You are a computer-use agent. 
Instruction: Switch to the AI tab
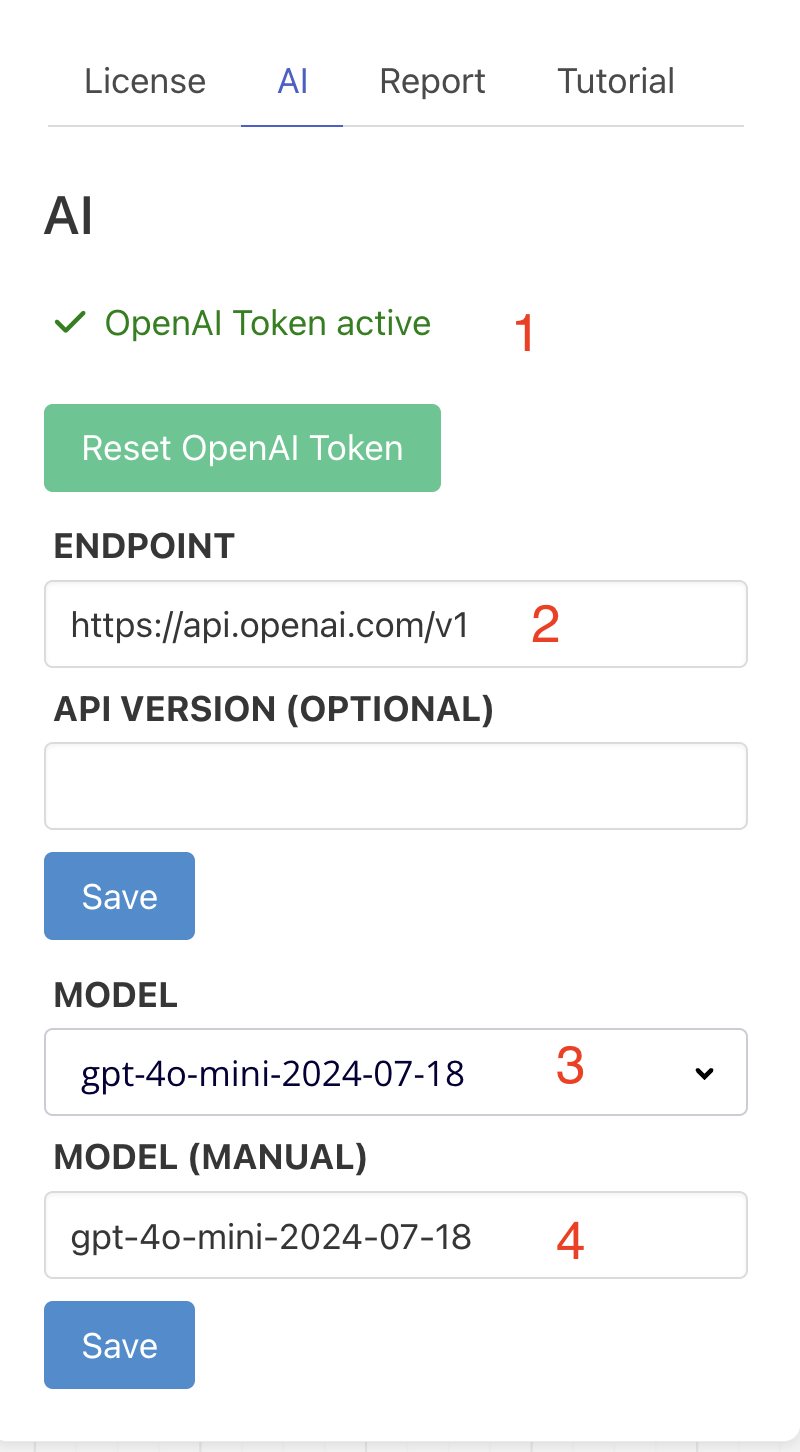point(292,81)
